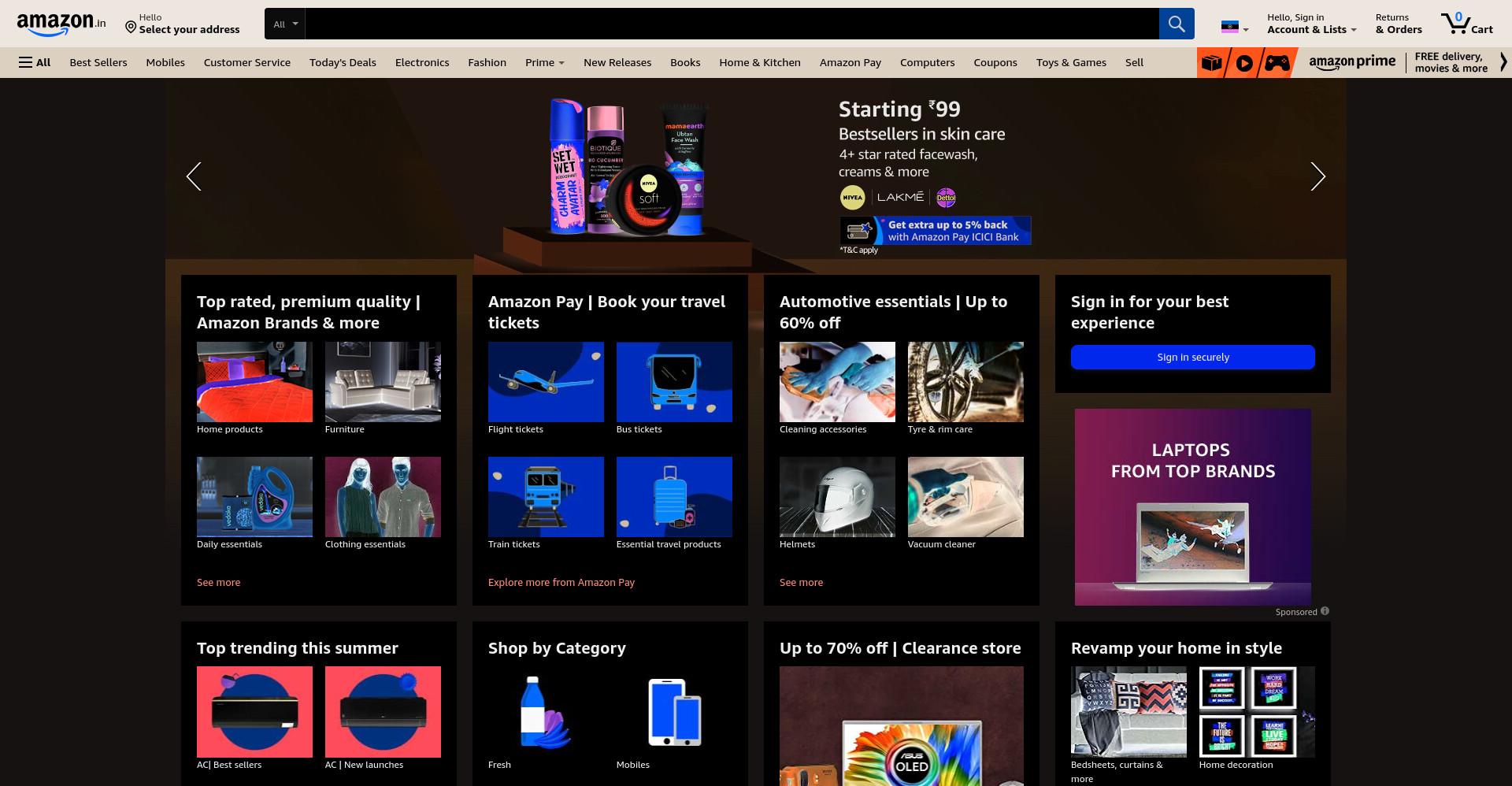Image resolution: width=1512 pixels, height=786 pixels.
Task: Show previous hero banner slide
Action: point(194,176)
